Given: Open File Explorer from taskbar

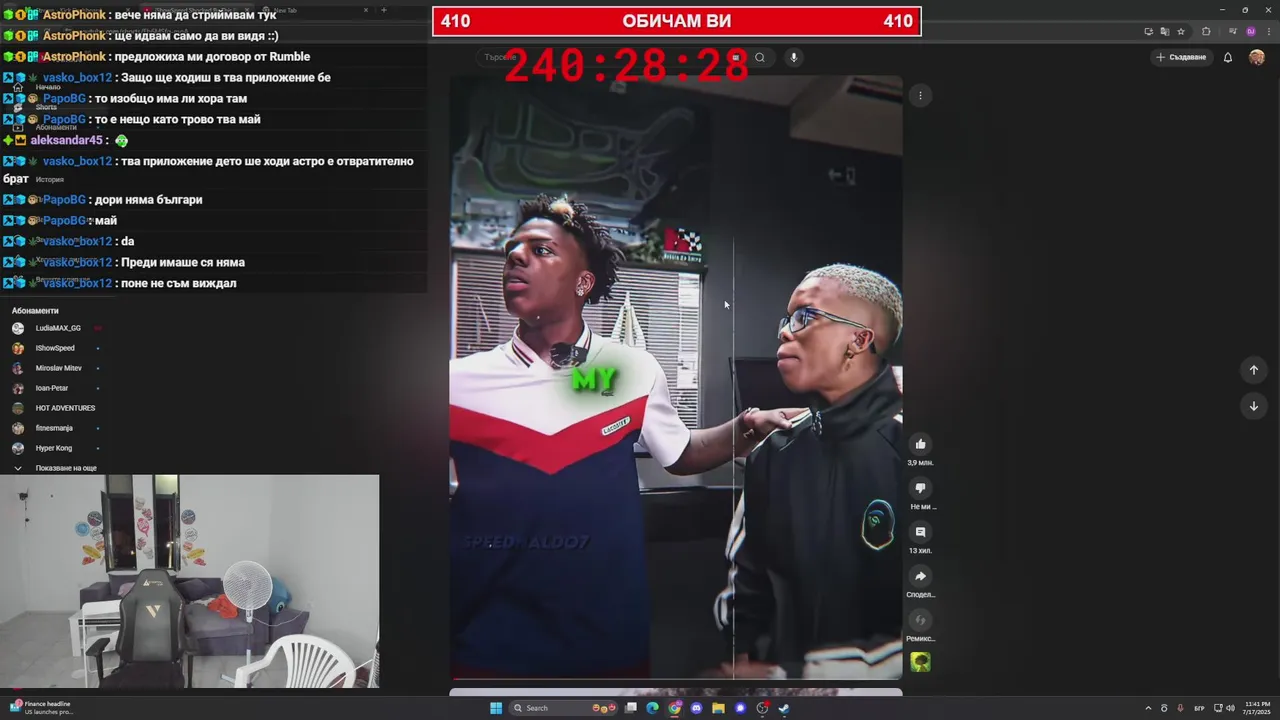Looking at the screenshot, I should (x=718, y=708).
